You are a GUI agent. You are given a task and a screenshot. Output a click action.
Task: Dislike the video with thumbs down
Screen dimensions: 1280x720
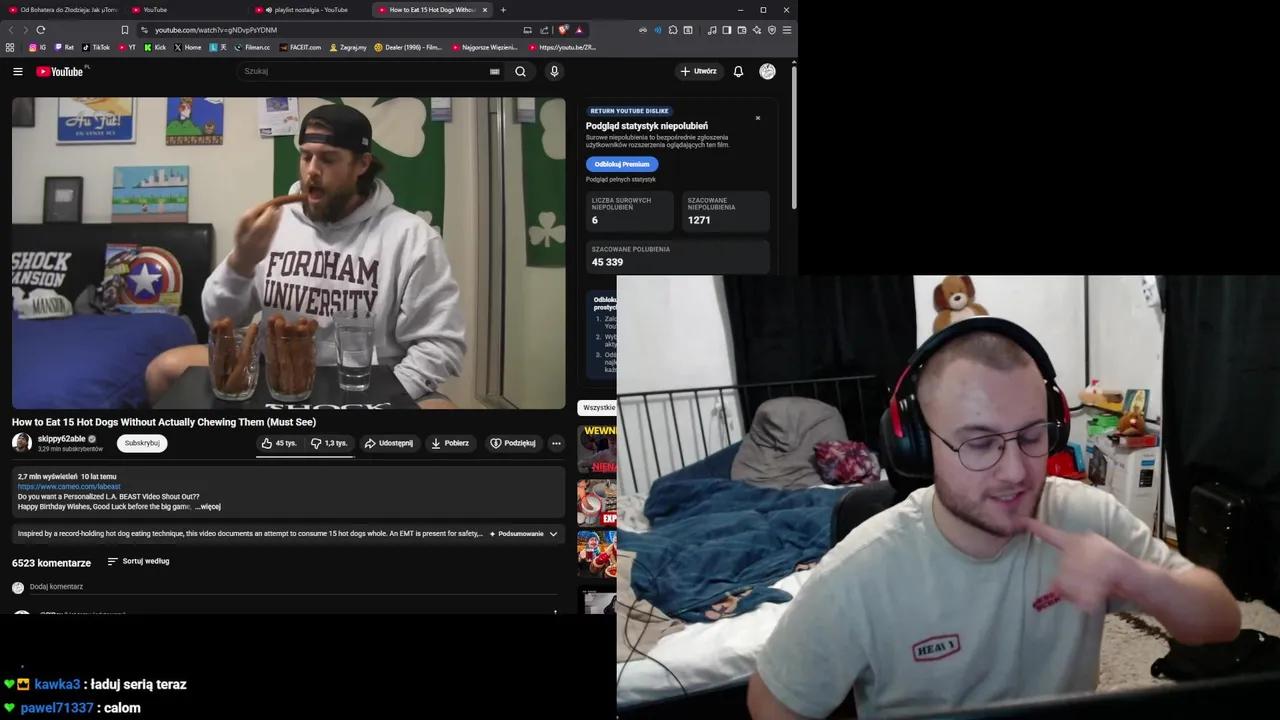point(329,443)
